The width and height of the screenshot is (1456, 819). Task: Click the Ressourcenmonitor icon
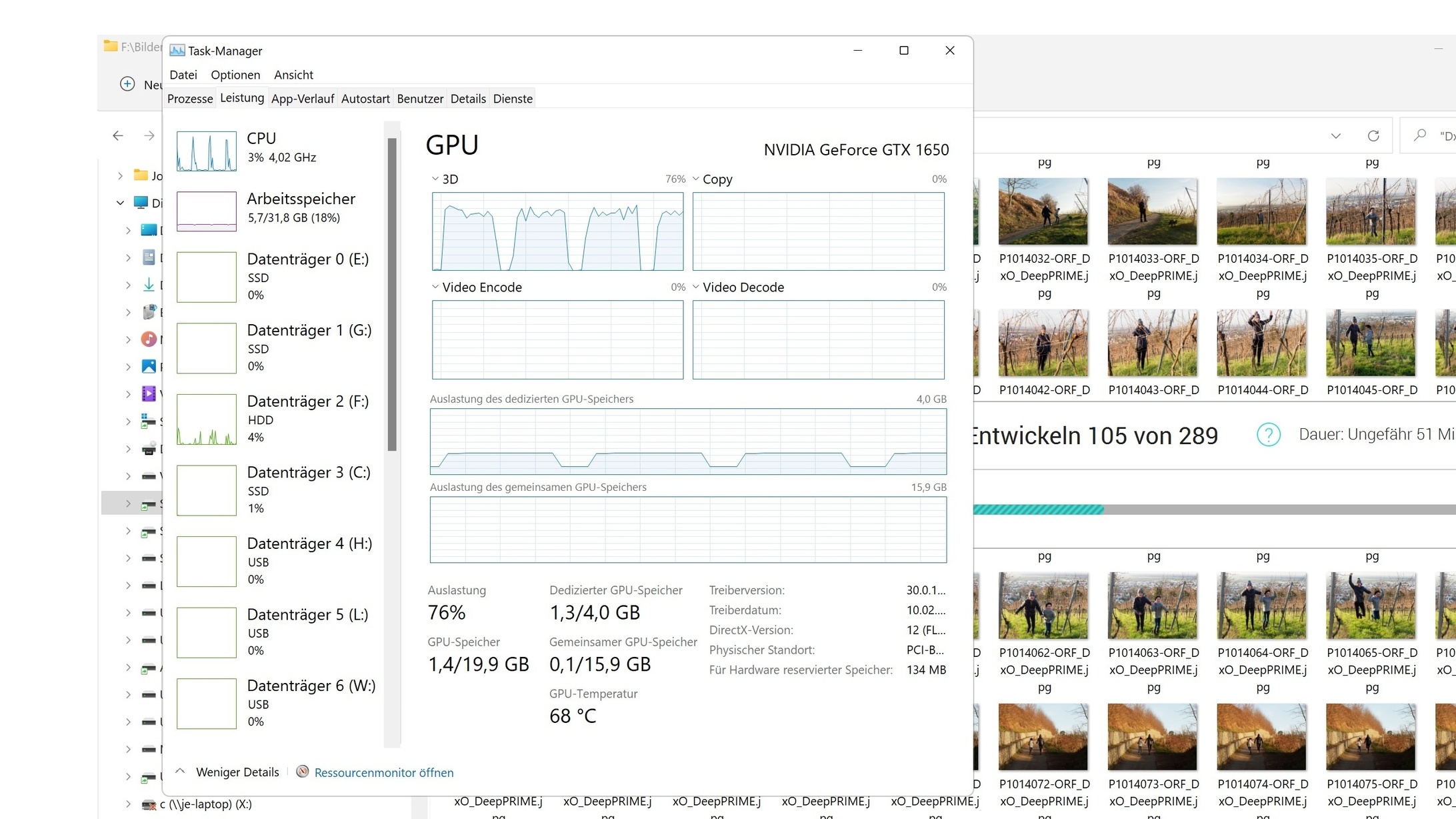303,772
